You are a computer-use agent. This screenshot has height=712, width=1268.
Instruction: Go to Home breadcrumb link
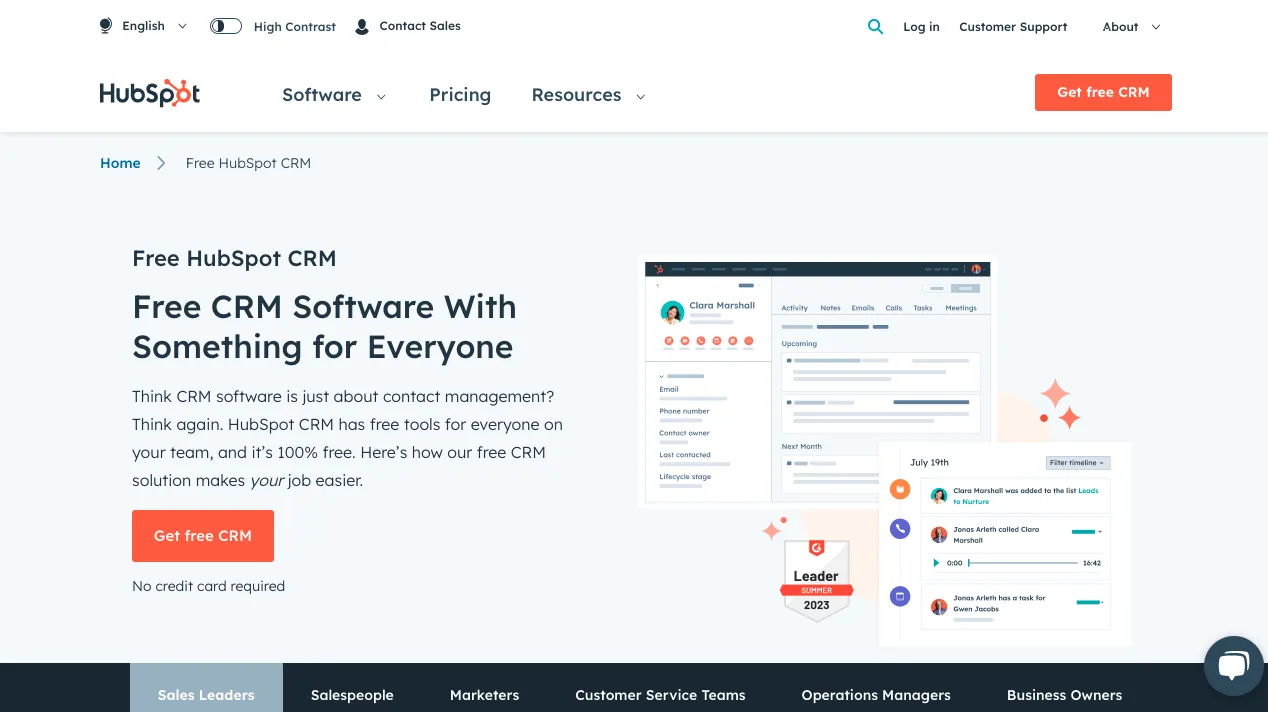(120, 163)
